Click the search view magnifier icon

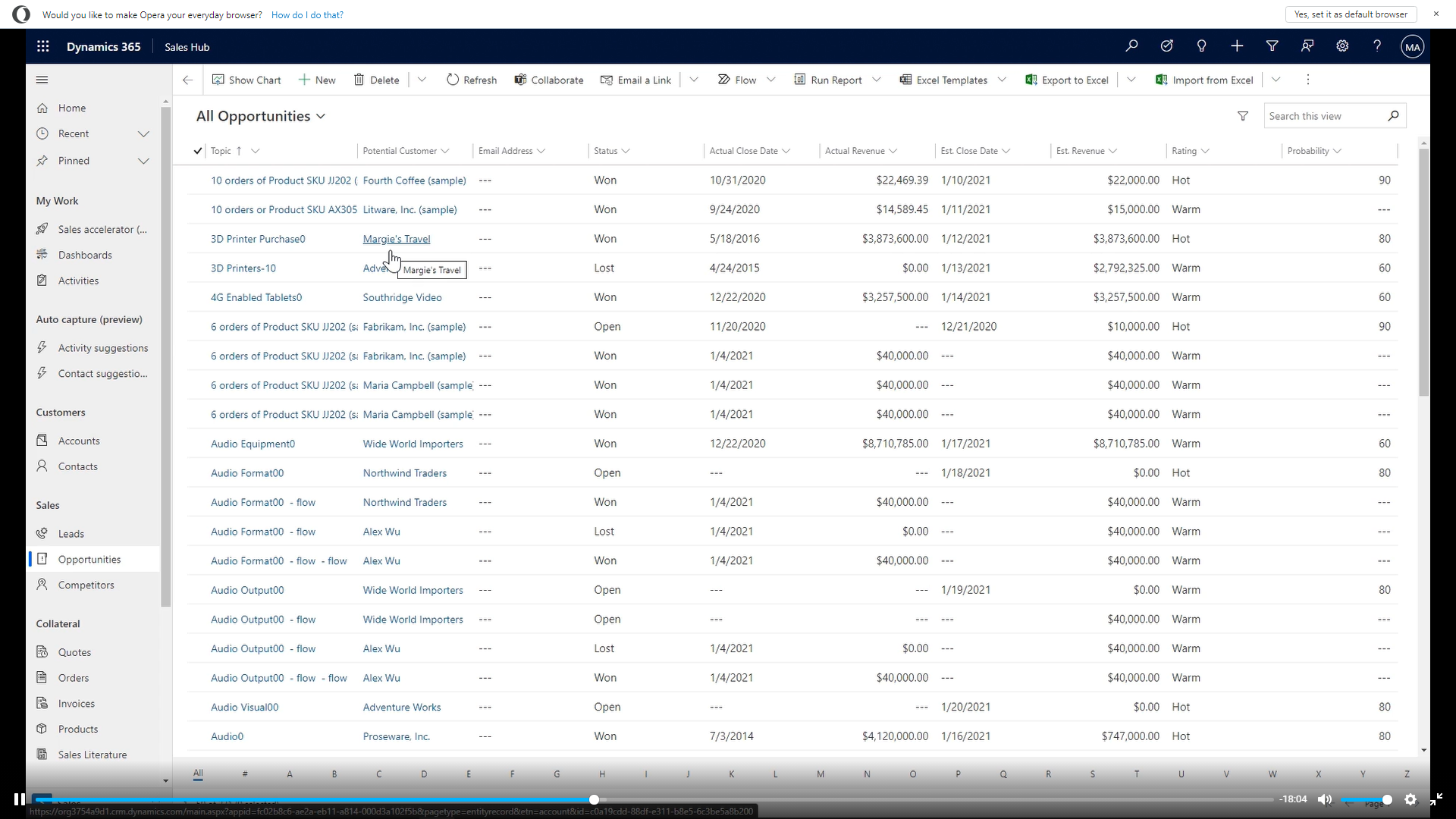click(1393, 116)
